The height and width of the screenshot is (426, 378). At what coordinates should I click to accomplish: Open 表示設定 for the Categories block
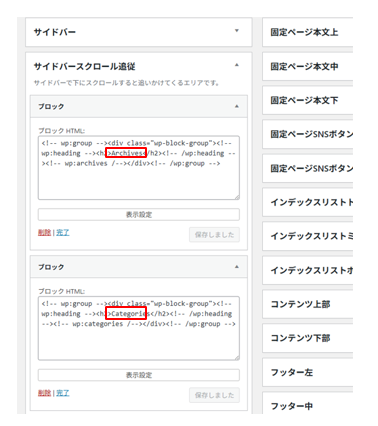(x=139, y=375)
